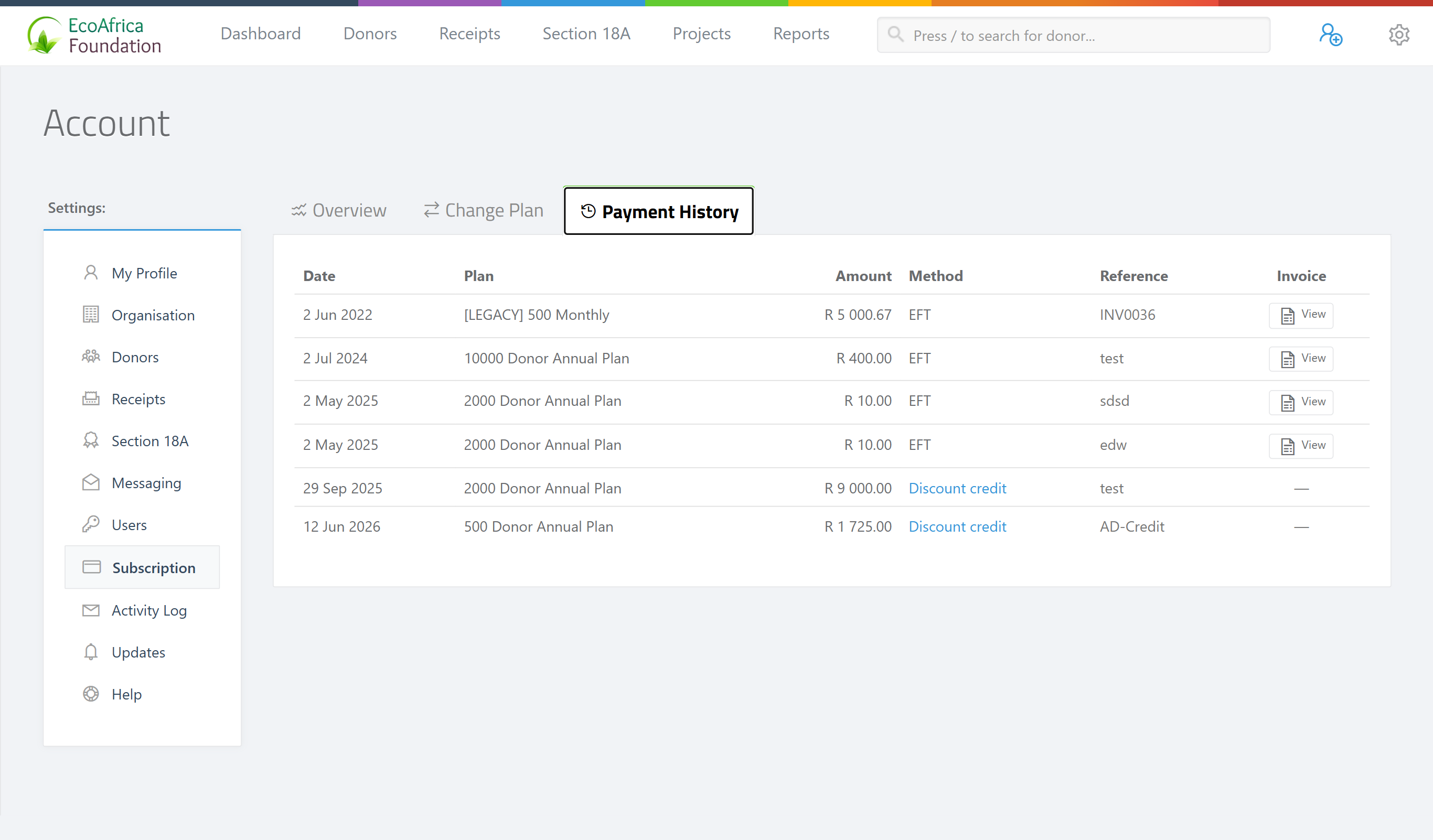Click the Date column header
1433x840 pixels.
pyautogui.click(x=319, y=276)
